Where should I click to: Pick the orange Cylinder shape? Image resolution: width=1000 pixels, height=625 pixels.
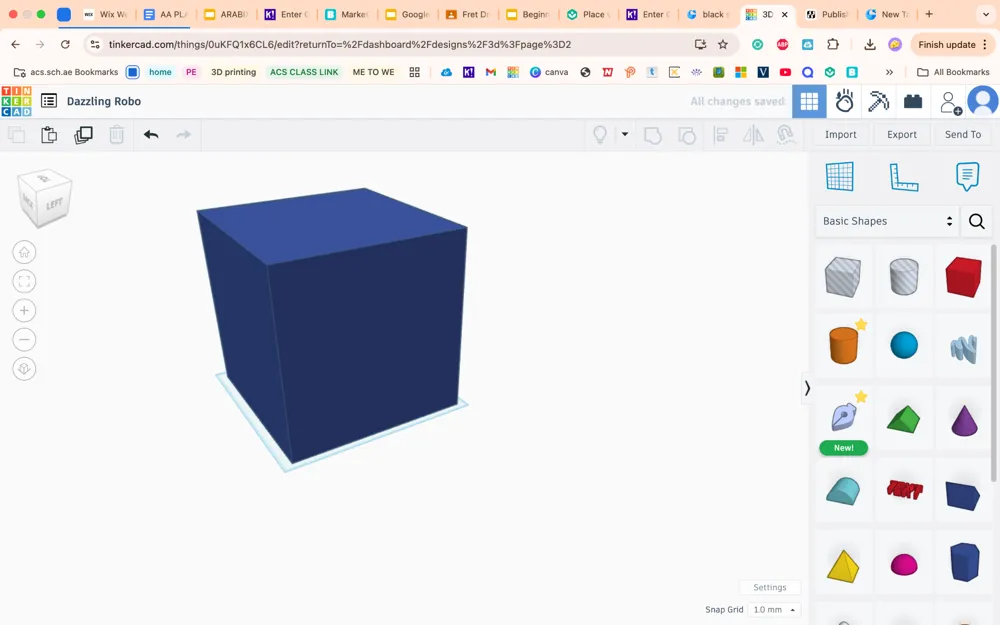coord(844,345)
